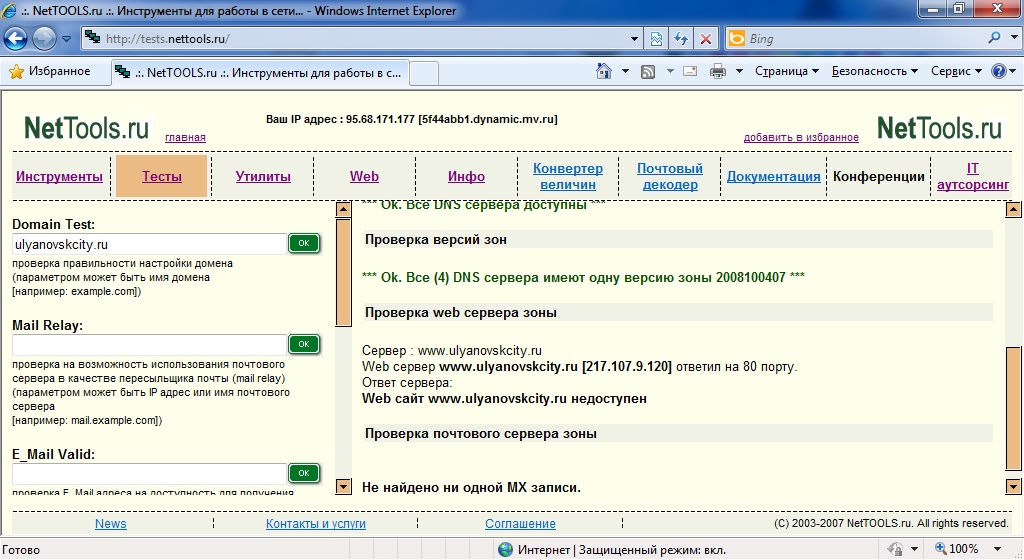This screenshot has height=560, width=1024.
Task: Submit Domain Test with OK button
Action: [x=304, y=243]
